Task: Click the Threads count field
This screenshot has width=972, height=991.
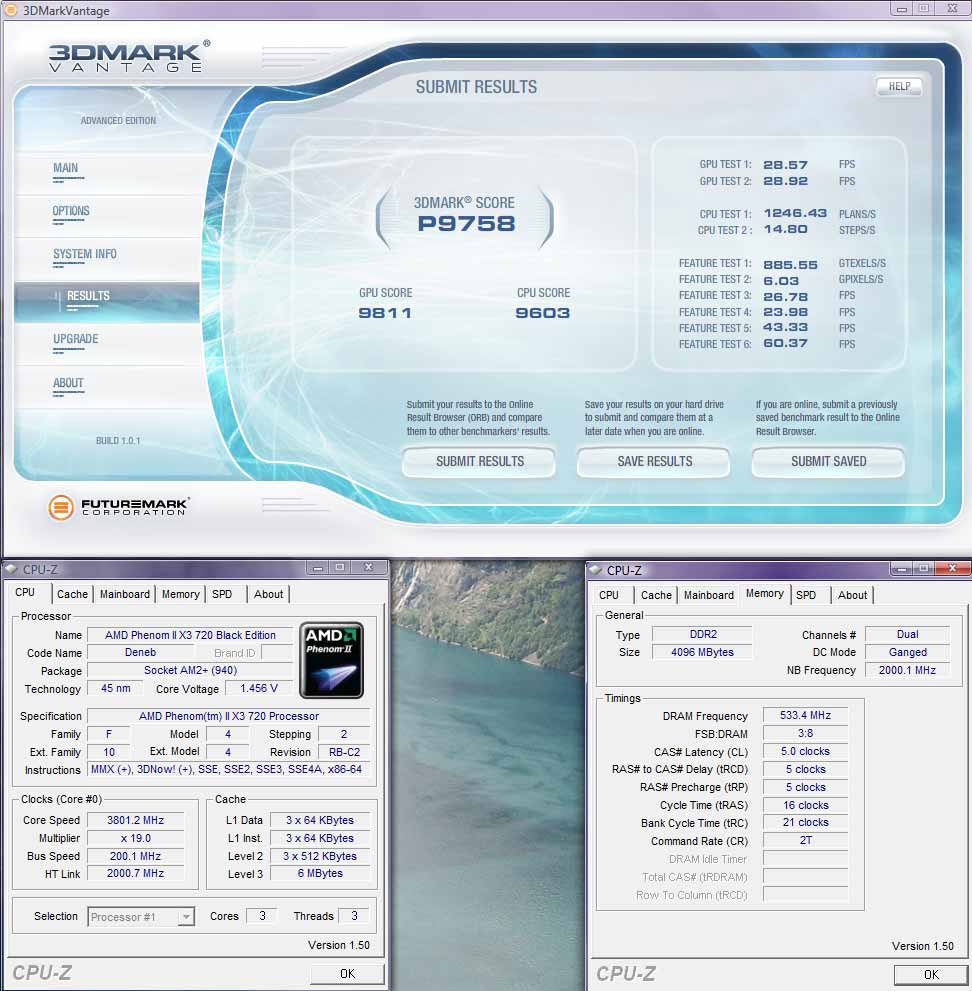Action: point(354,916)
